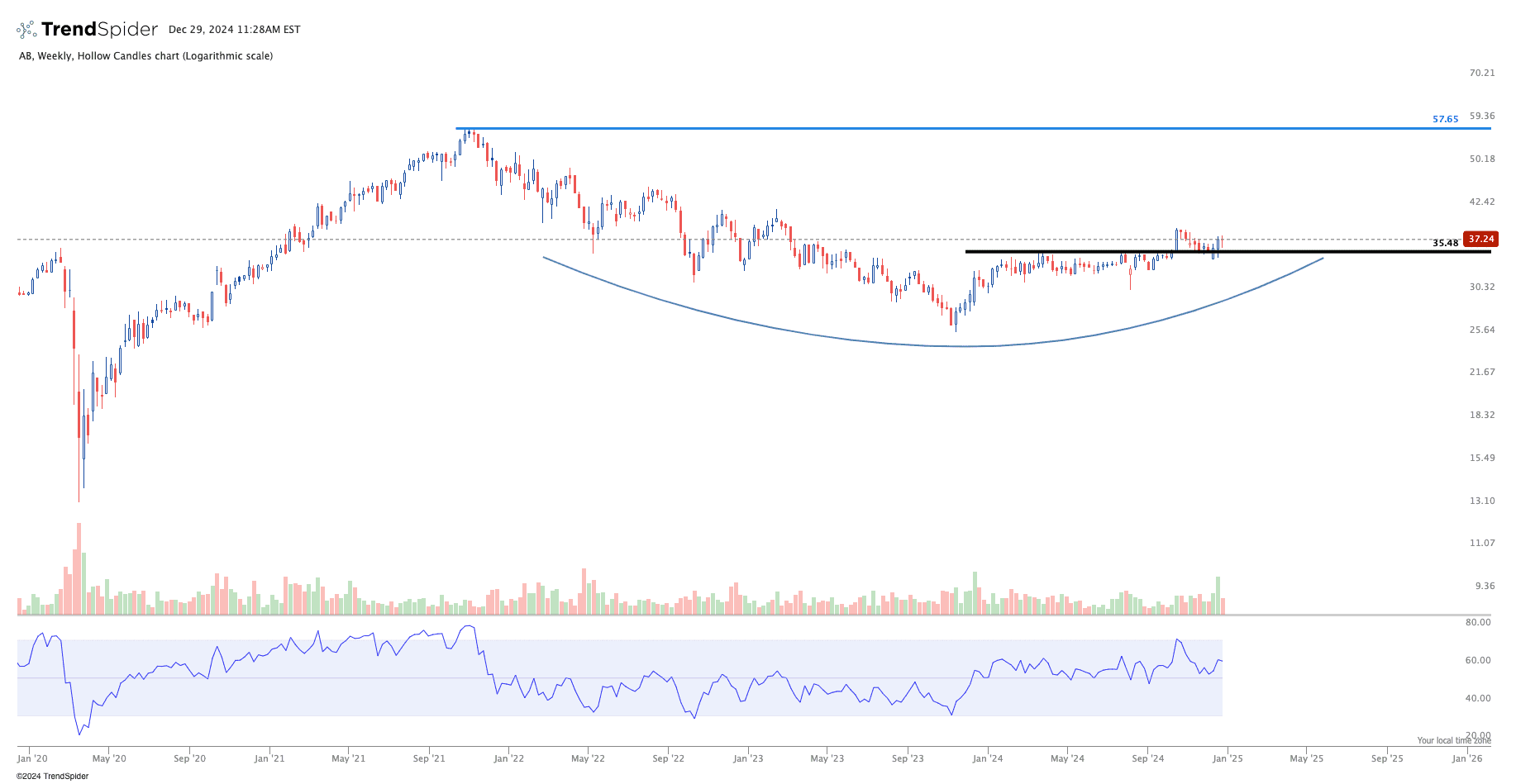Viewport: 1516px width, 784px height.
Task: Click the Sep '24 label on time axis
Action: 1147,758
